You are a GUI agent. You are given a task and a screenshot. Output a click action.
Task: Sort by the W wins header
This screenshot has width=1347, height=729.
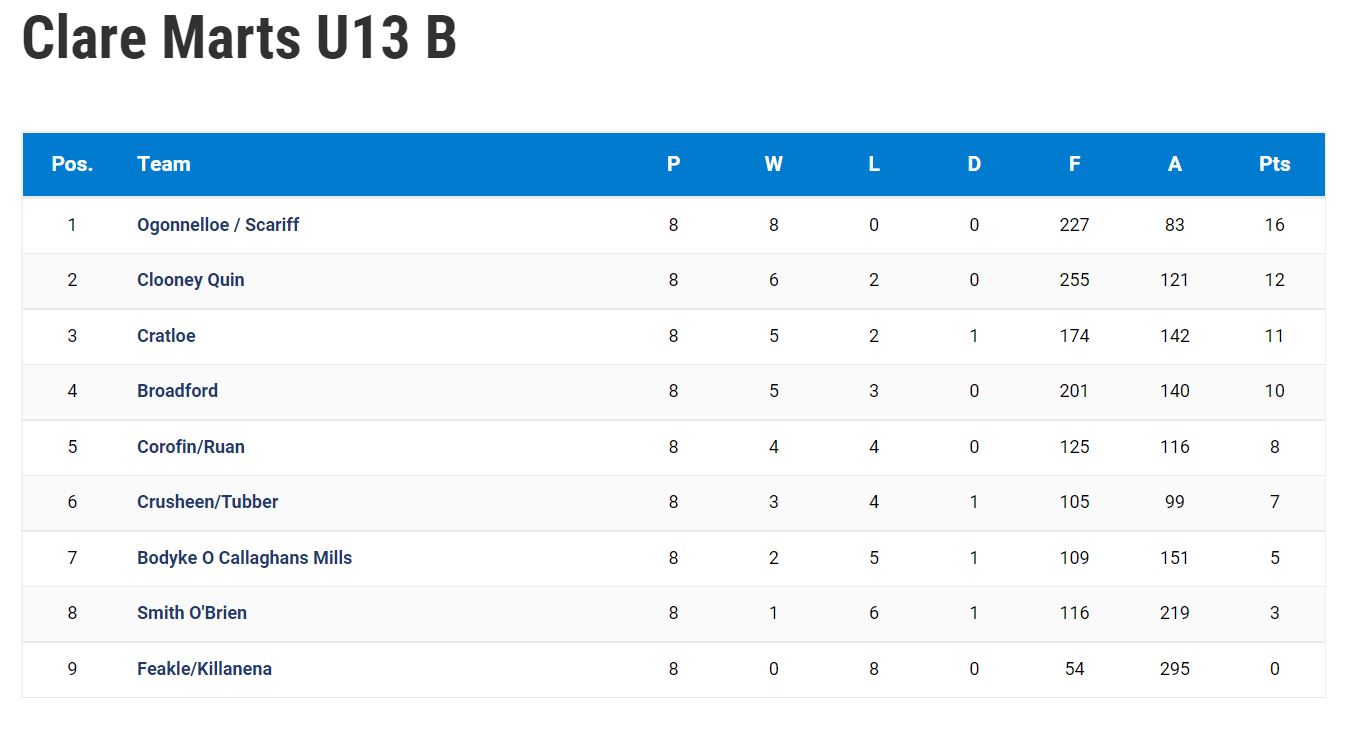click(774, 164)
